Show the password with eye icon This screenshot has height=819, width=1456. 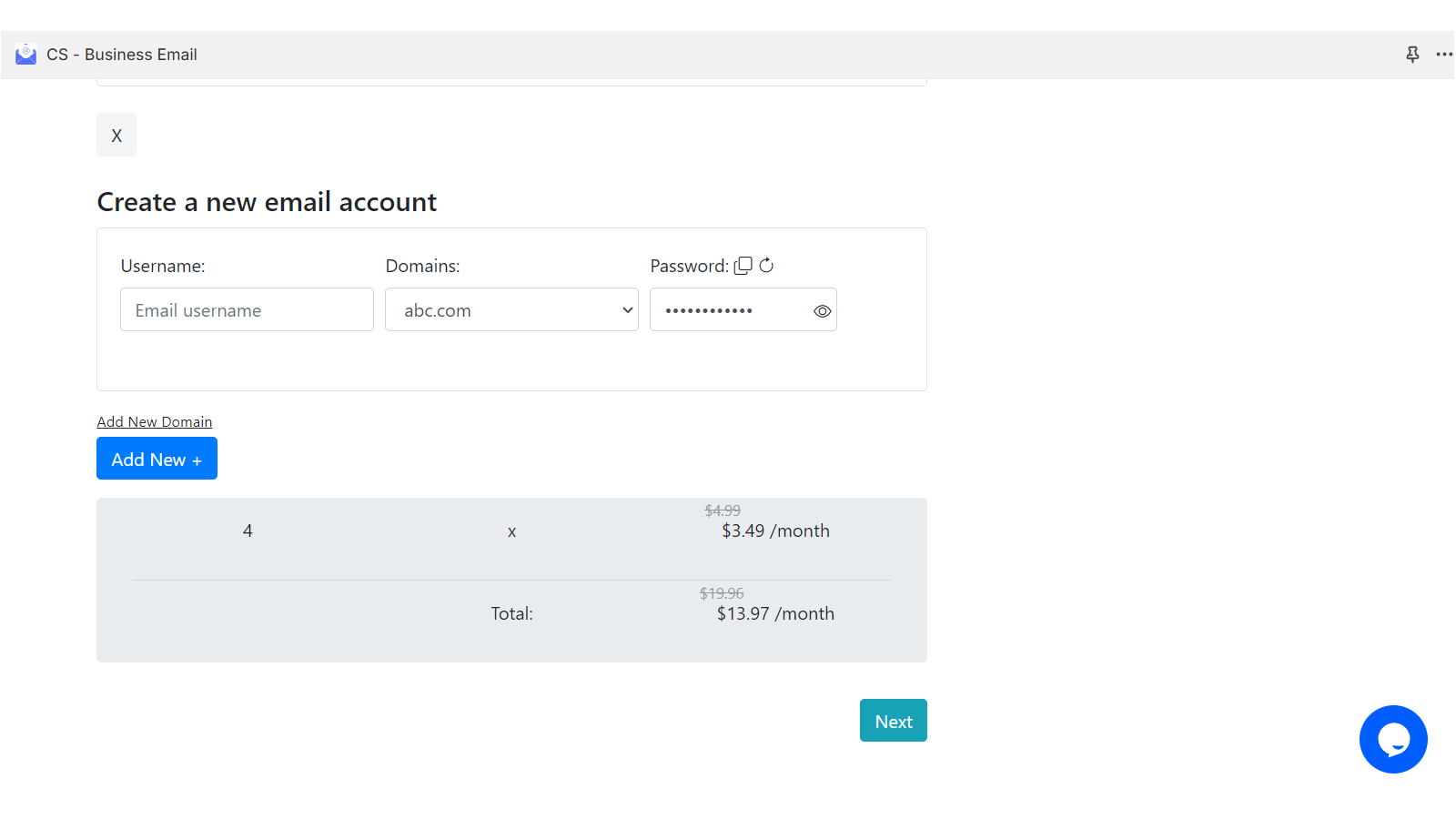(x=822, y=311)
